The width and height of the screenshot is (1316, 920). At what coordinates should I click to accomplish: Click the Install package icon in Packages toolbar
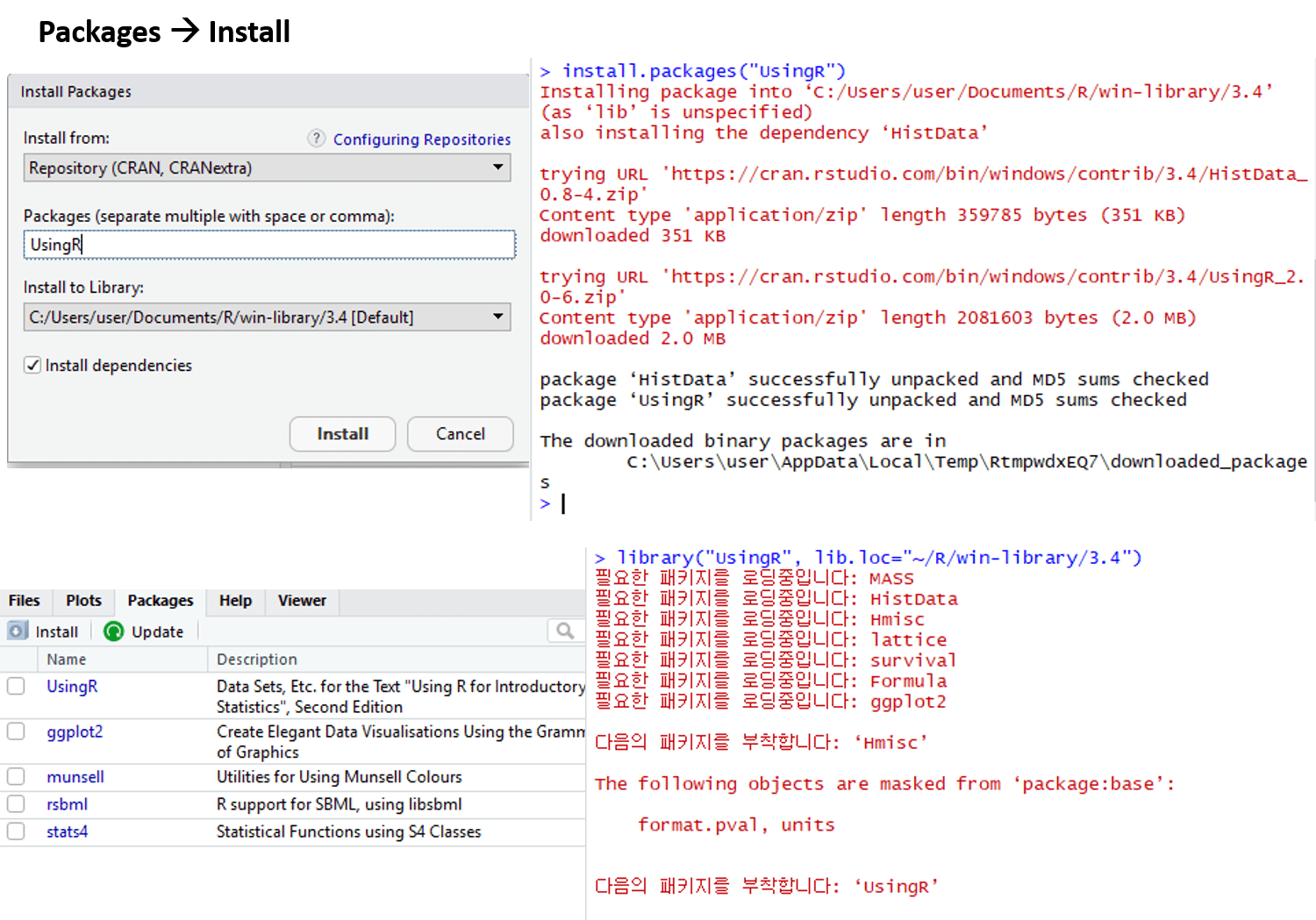click(x=18, y=631)
